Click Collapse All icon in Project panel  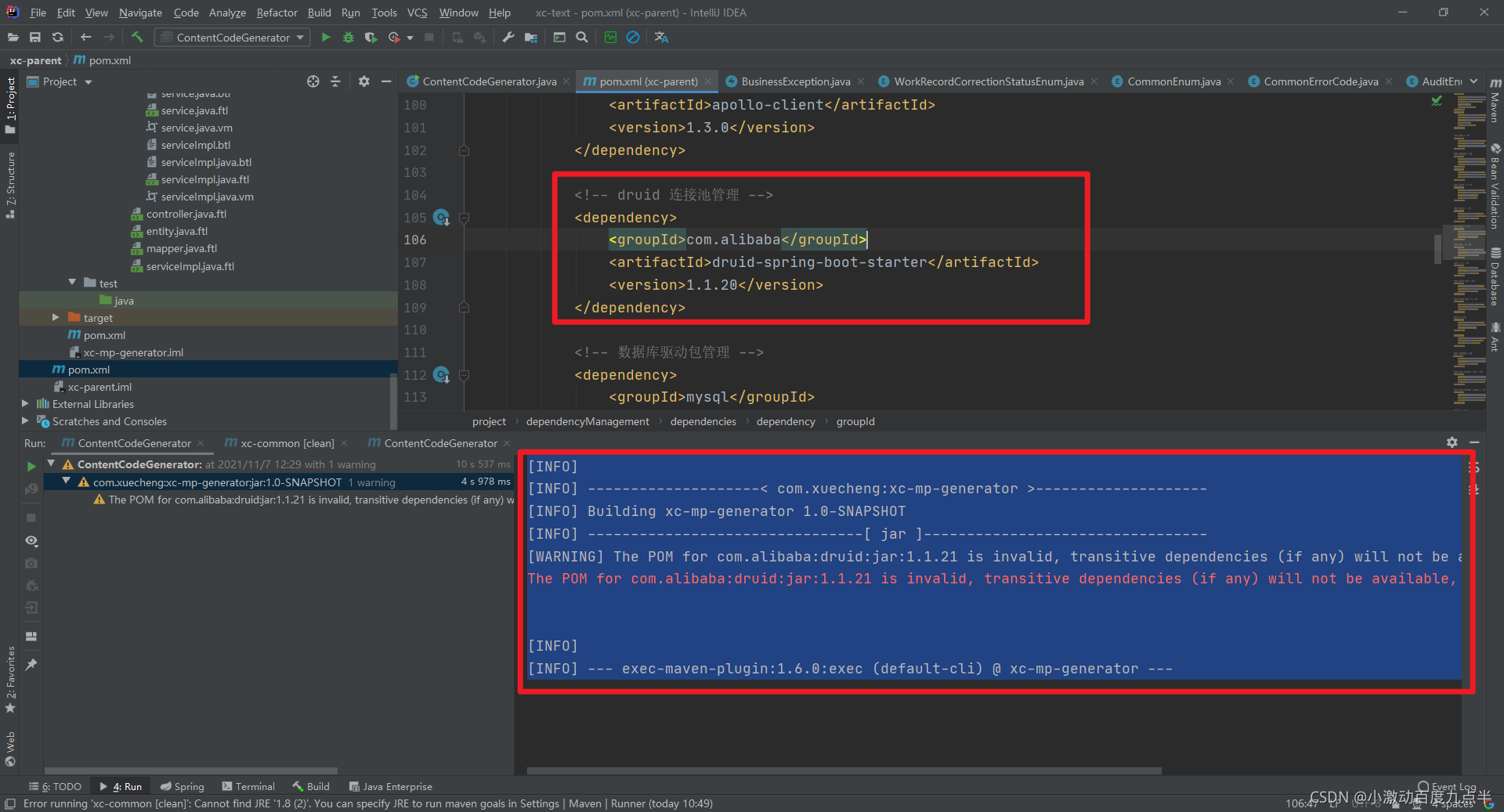(x=335, y=81)
